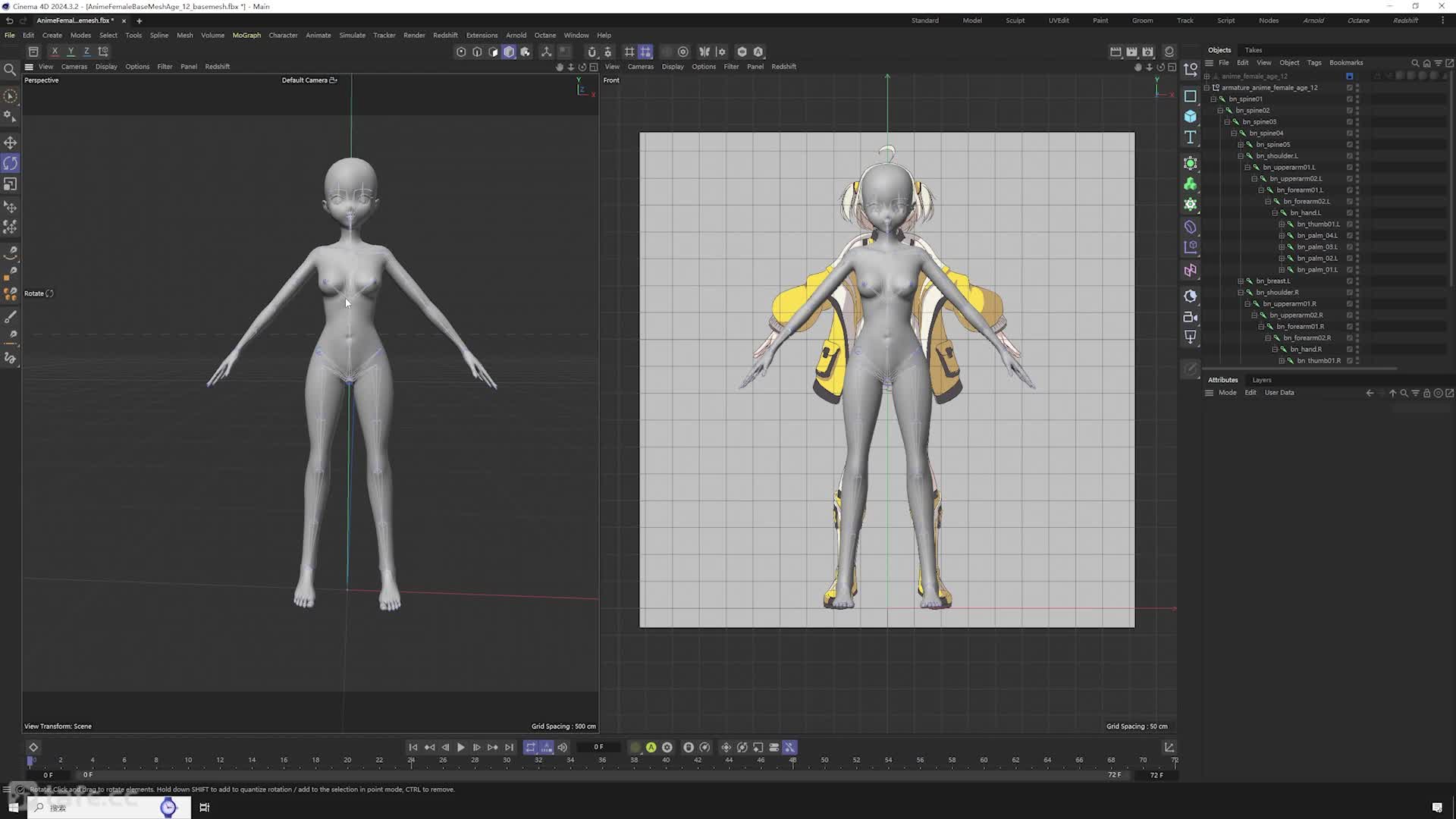This screenshot has width=1456, height=819.
Task: Toggle the enable snap hash icon
Action: pos(629,52)
